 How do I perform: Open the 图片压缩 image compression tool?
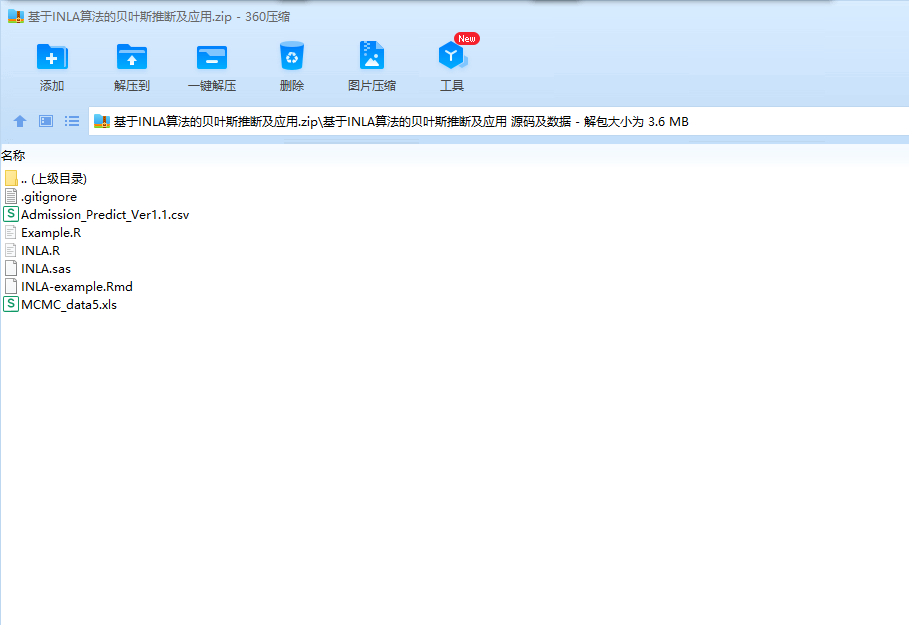coord(372,56)
